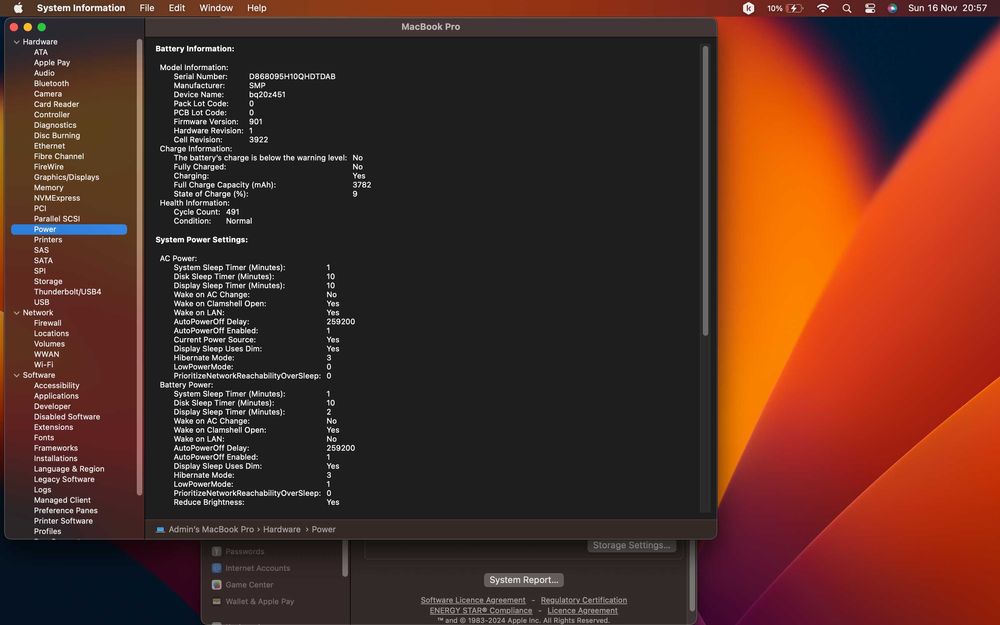
Task: Select Storage in the sidebar
Action: [48, 281]
